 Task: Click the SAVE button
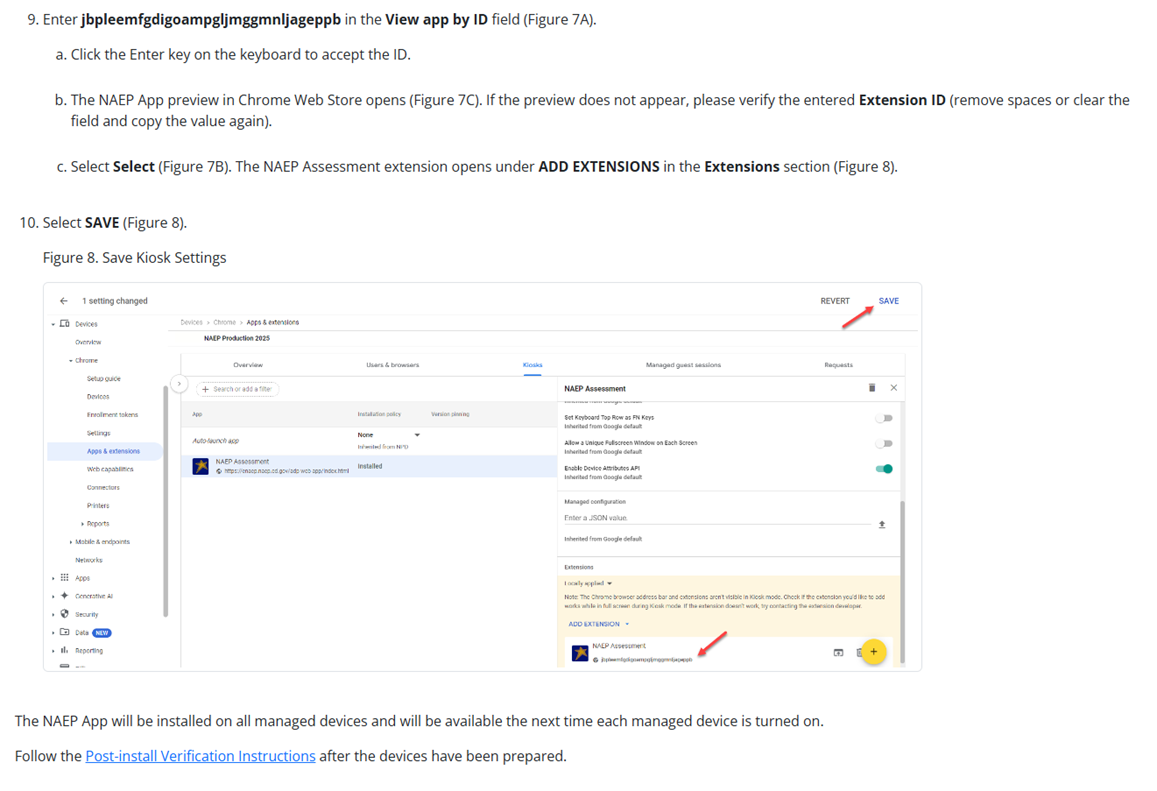[888, 301]
